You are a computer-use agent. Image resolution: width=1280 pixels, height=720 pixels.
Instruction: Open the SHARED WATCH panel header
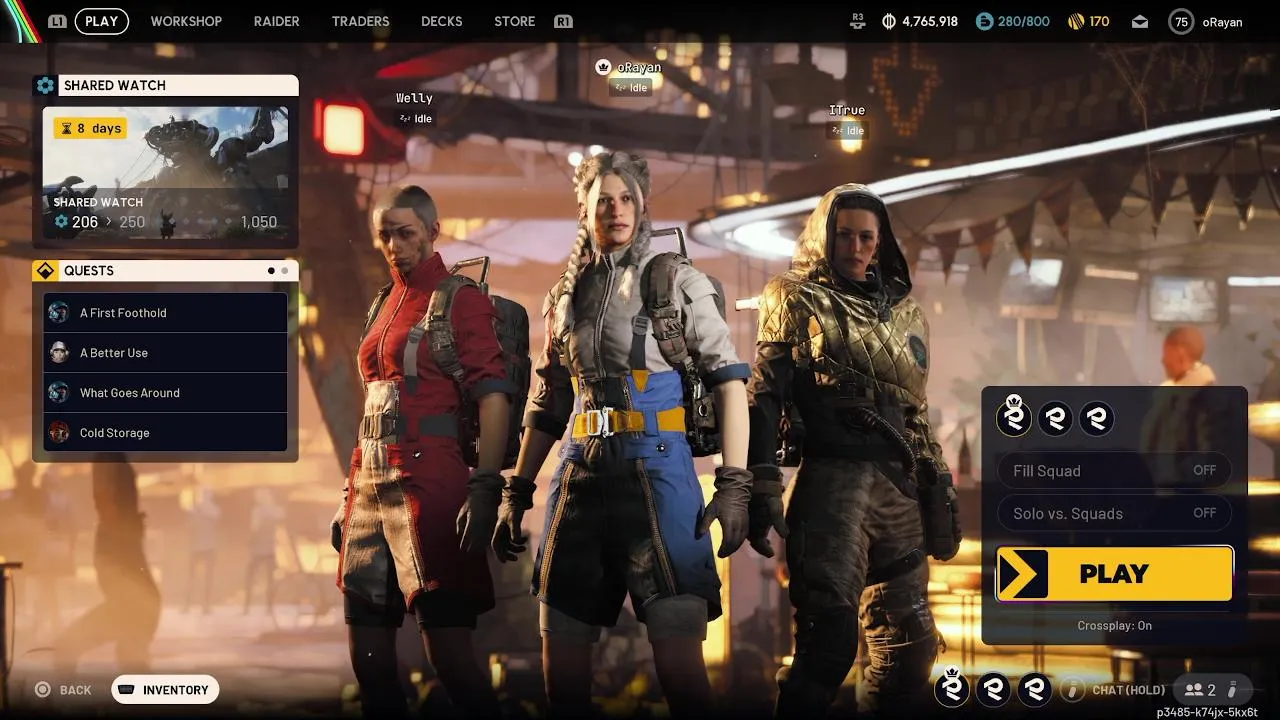[x=166, y=85]
